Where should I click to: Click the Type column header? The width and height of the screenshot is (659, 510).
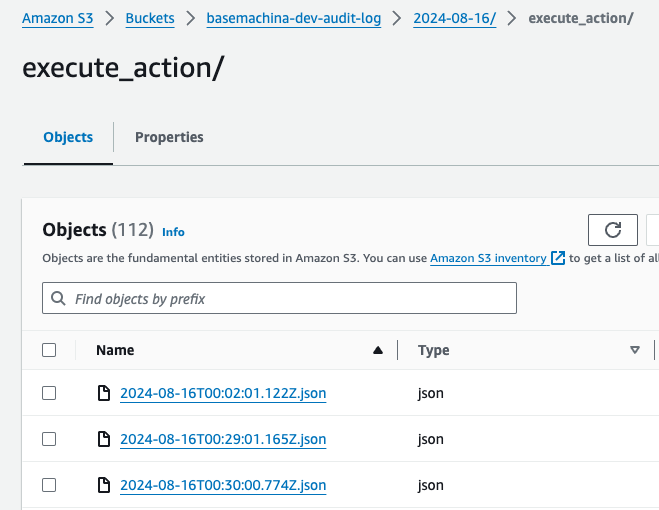(x=434, y=350)
